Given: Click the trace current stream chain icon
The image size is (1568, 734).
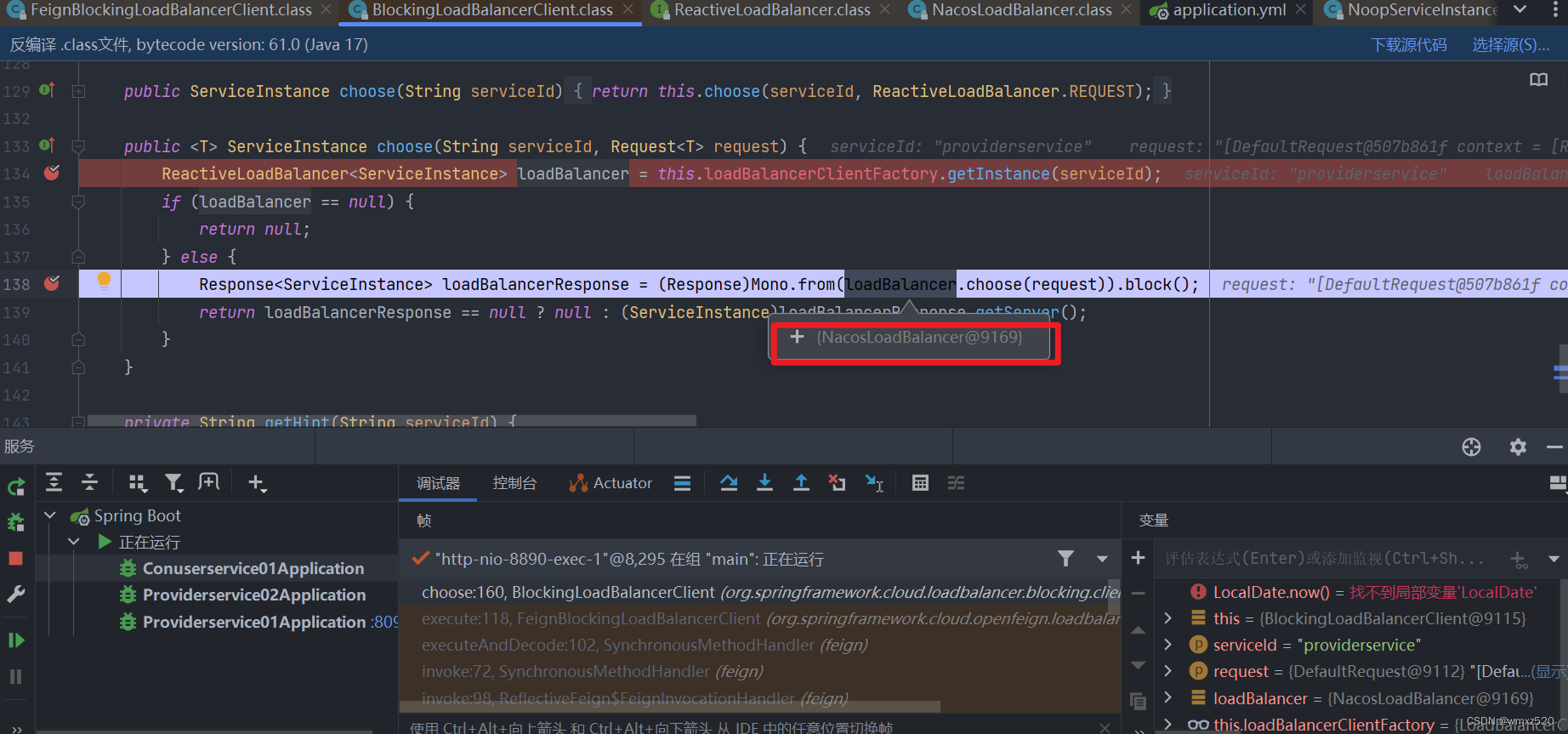Looking at the screenshot, I should 956,482.
